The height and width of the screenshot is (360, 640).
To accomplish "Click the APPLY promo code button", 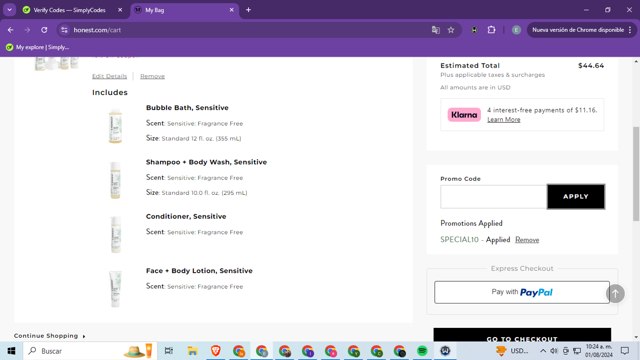I will click(x=576, y=197).
